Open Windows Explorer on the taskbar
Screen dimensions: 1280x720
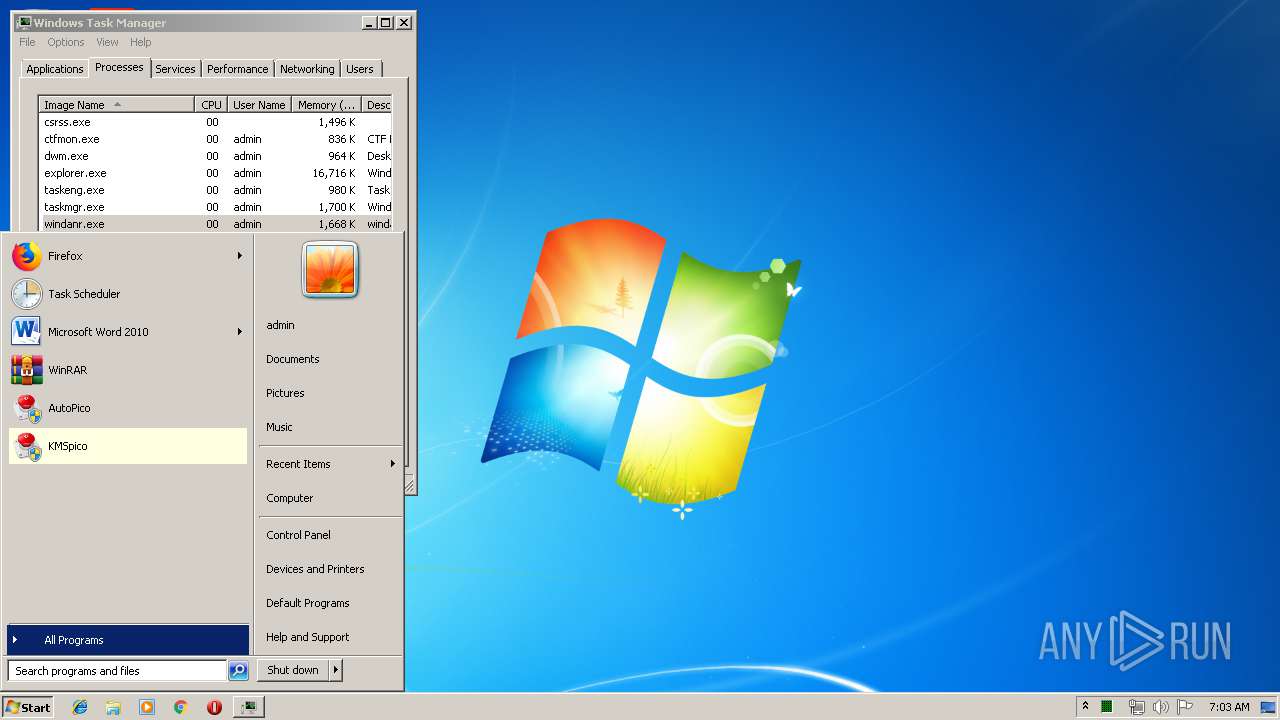coord(113,707)
